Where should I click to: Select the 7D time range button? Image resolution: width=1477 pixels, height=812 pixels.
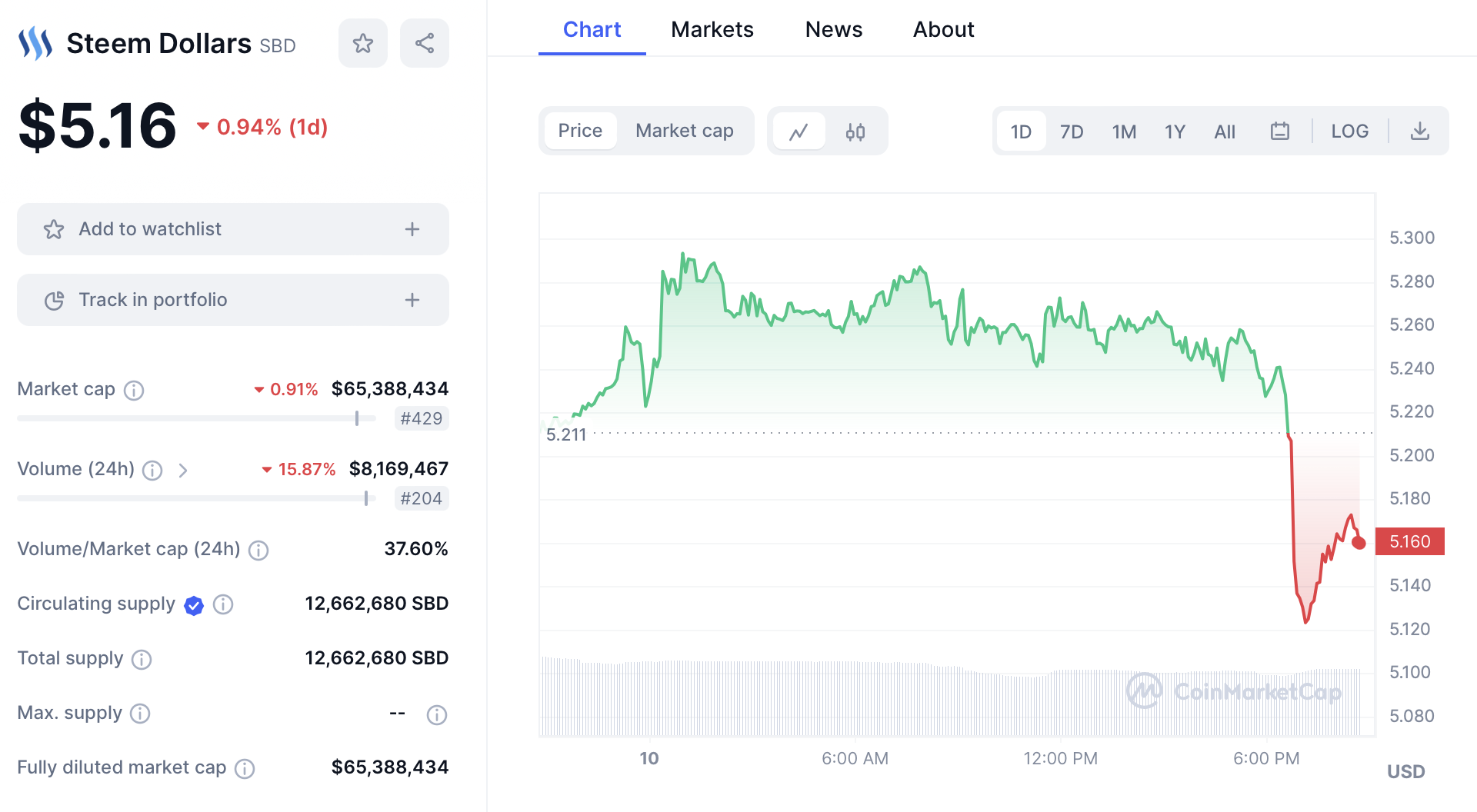click(1071, 131)
